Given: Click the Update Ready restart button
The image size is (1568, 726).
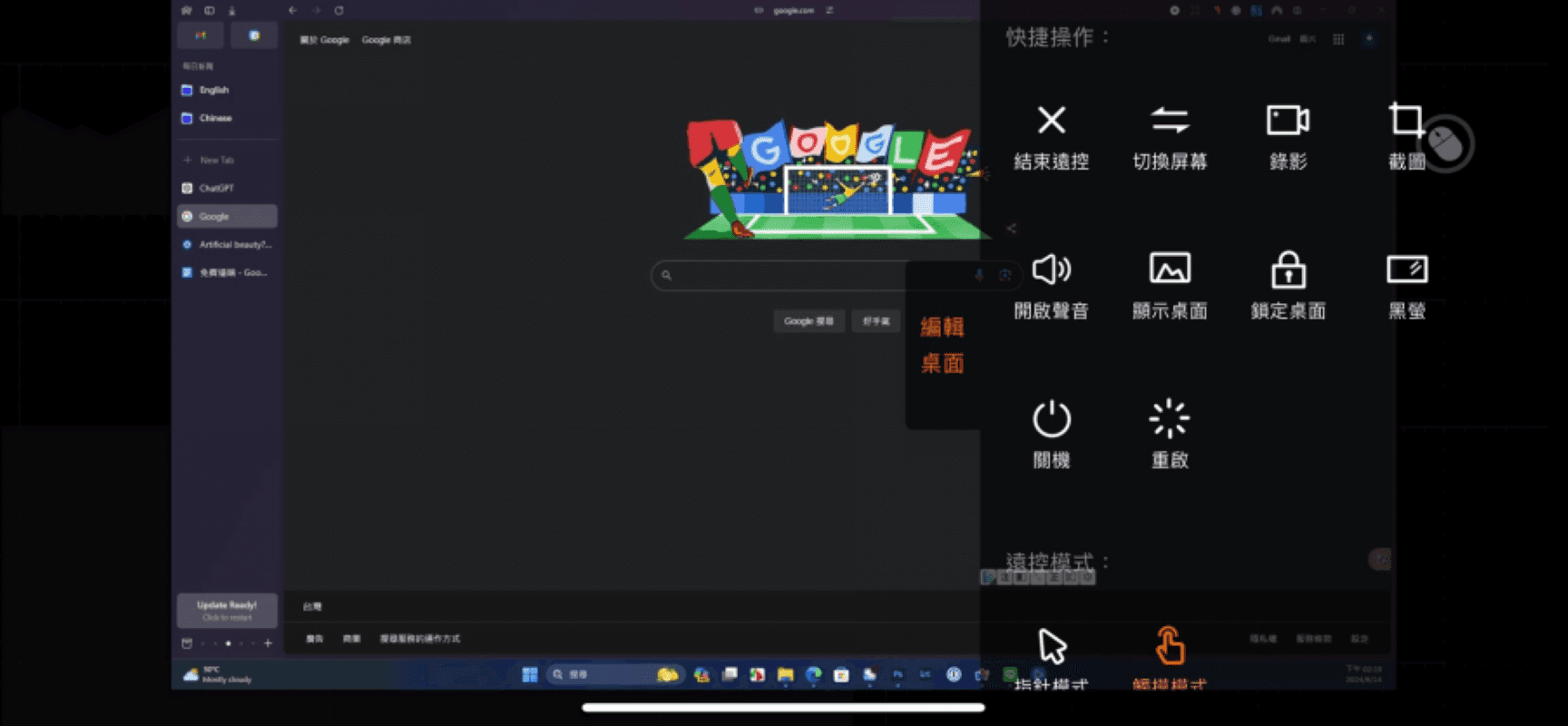Looking at the screenshot, I should [x=227, y=611].
